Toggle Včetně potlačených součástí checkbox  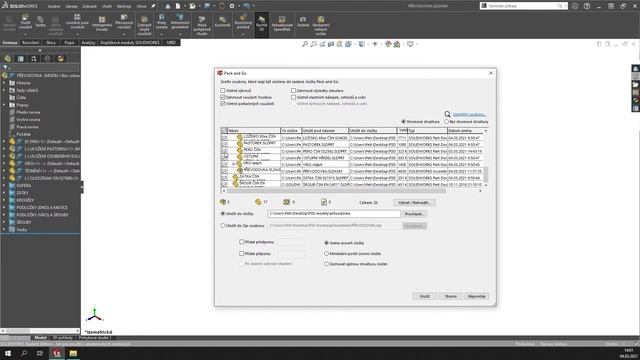(223, 104)
